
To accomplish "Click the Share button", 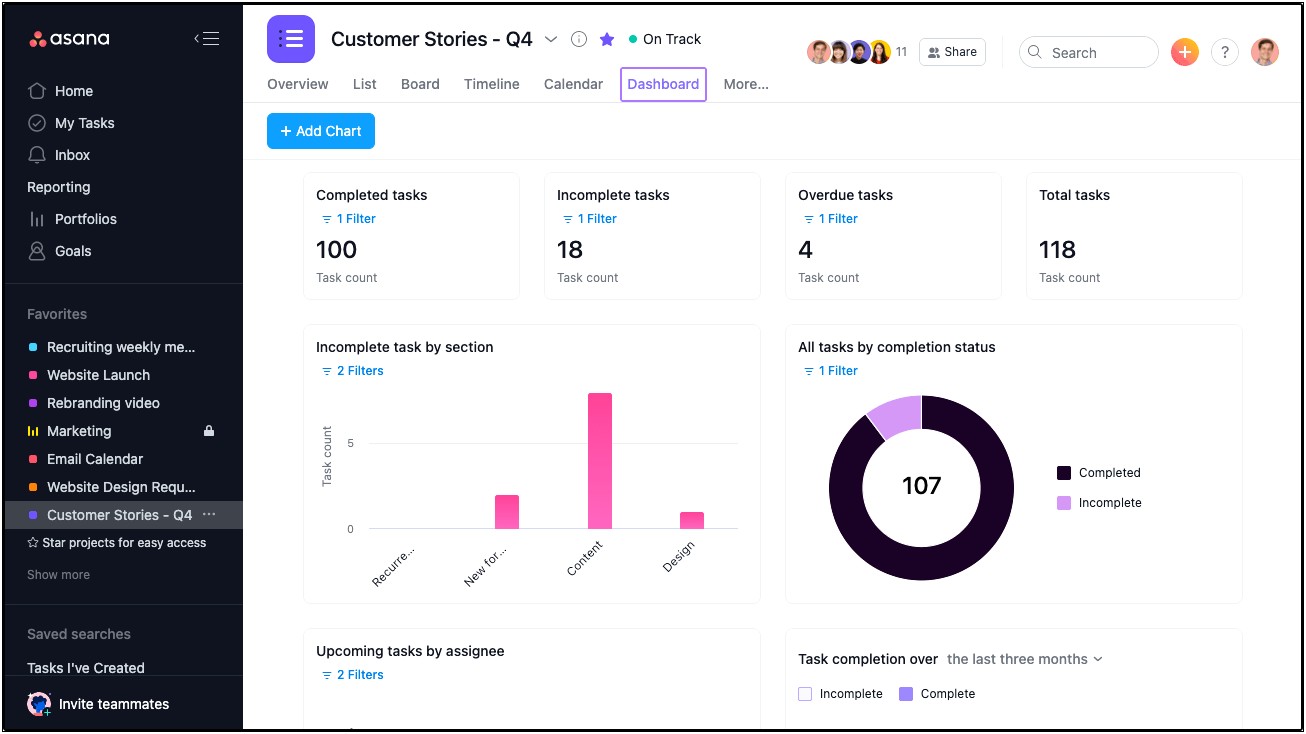I will pos(952,52).
